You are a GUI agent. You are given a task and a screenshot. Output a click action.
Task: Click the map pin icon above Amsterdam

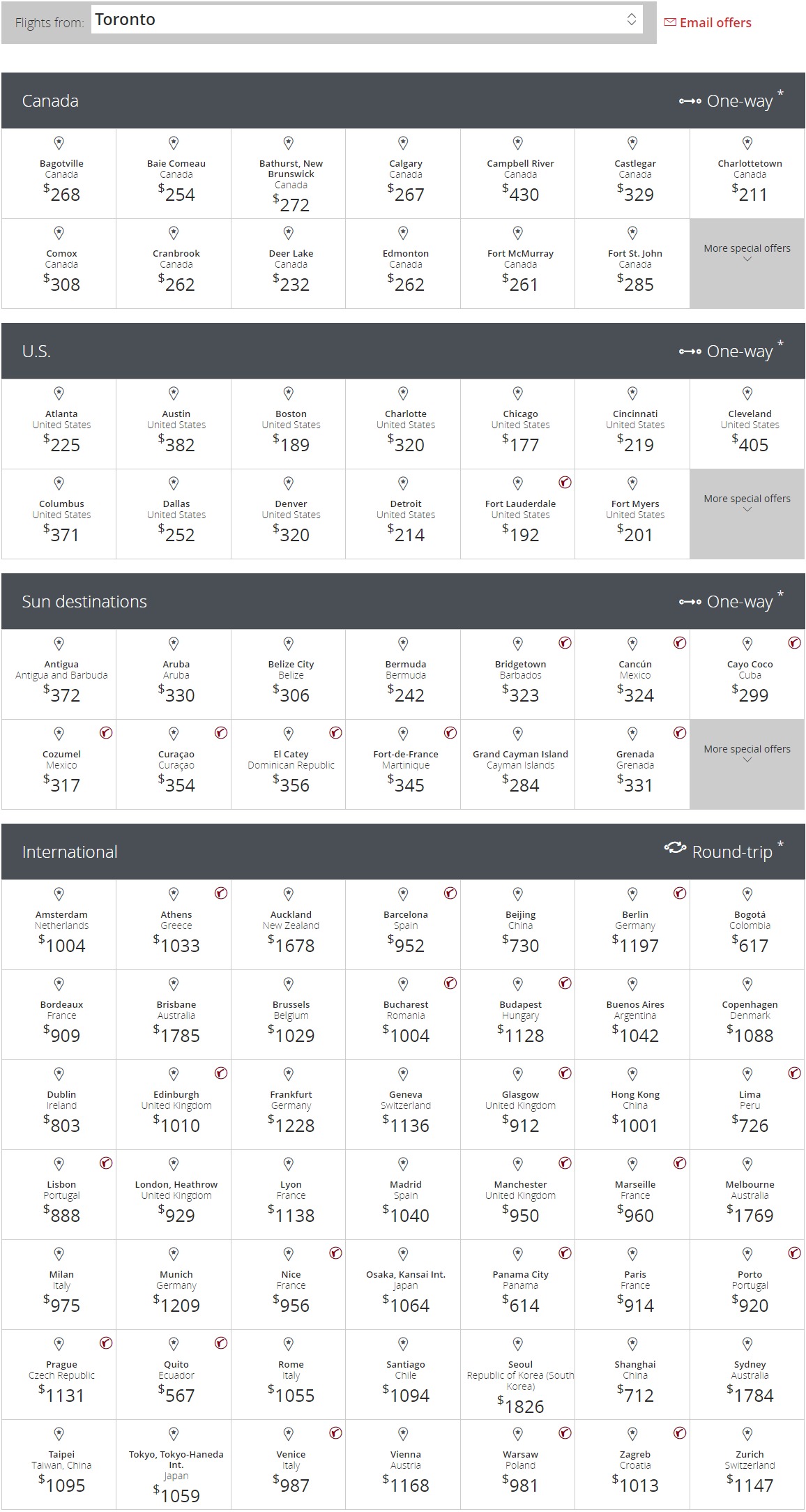(x=59, y=894)
